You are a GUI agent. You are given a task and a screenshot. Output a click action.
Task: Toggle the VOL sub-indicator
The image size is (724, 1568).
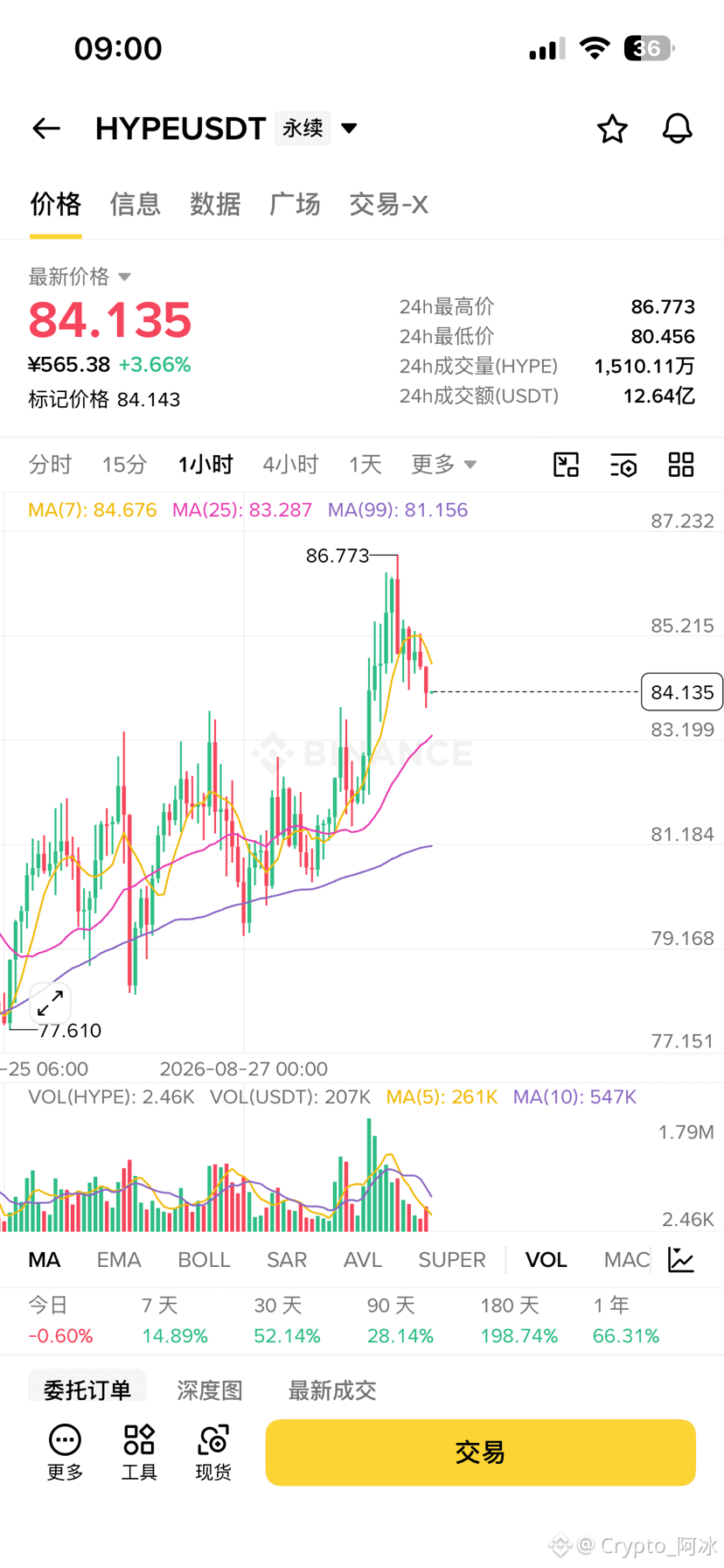pos(546,1260)
